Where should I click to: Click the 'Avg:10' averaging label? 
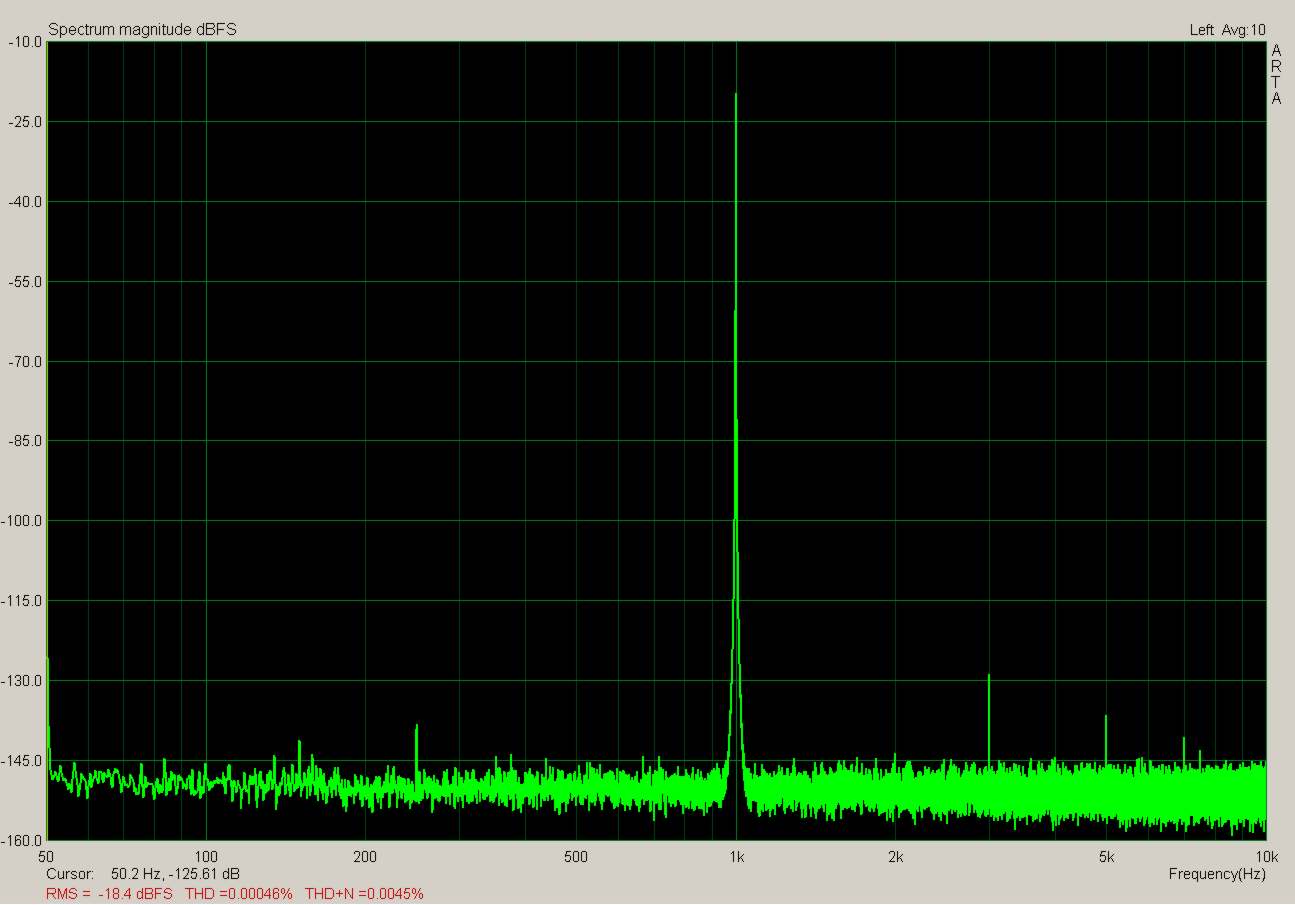pyautogui.click(x=1244, y=30)
